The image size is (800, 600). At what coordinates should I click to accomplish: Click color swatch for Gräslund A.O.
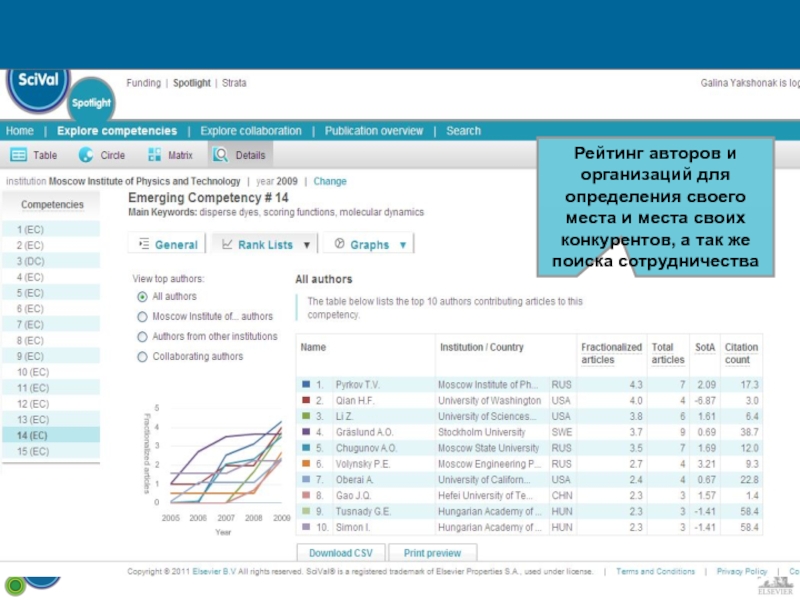[x=306, y=431]
